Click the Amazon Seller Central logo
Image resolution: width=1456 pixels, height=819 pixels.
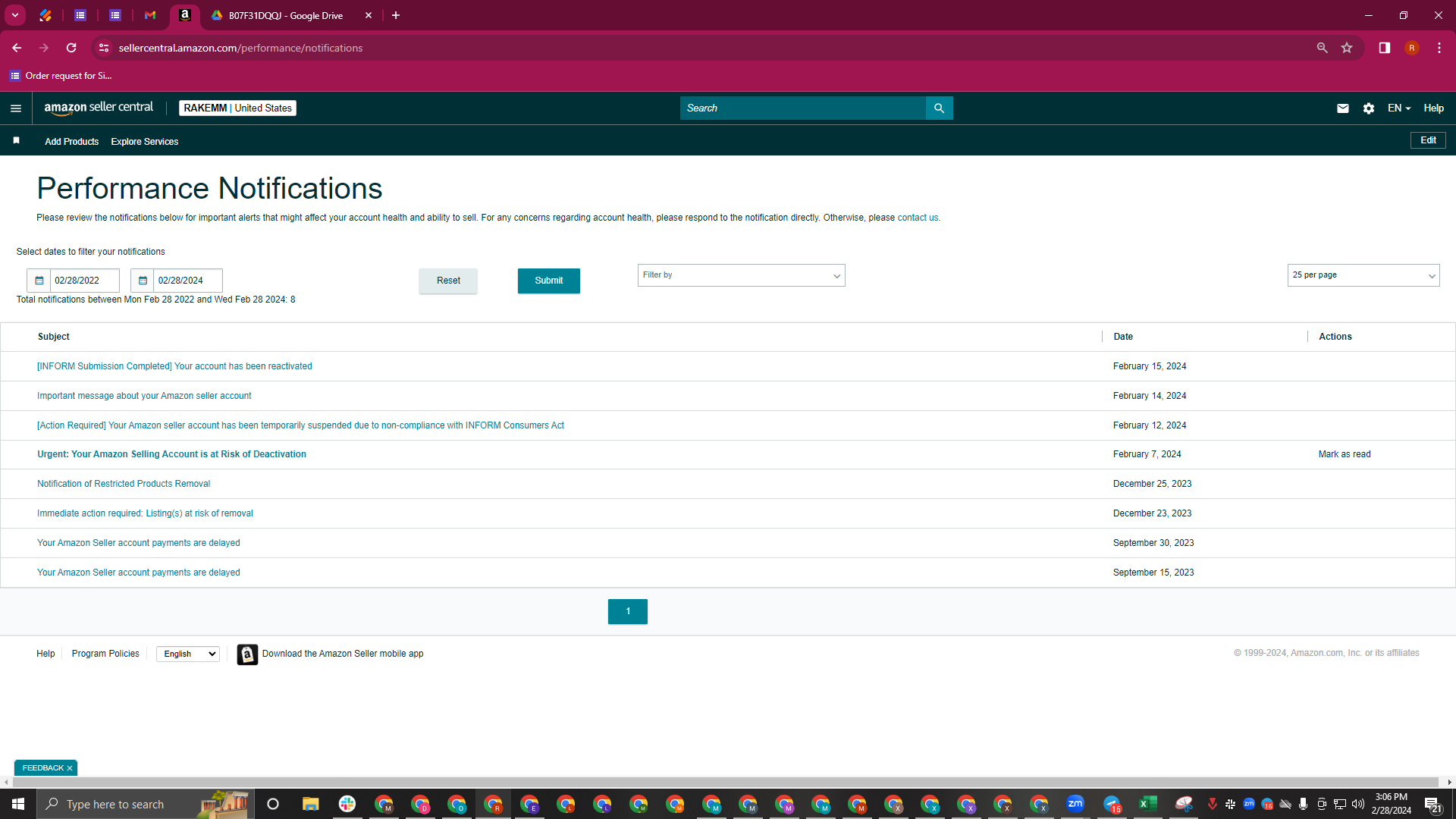pyautogui.click(x=99, y=108)
